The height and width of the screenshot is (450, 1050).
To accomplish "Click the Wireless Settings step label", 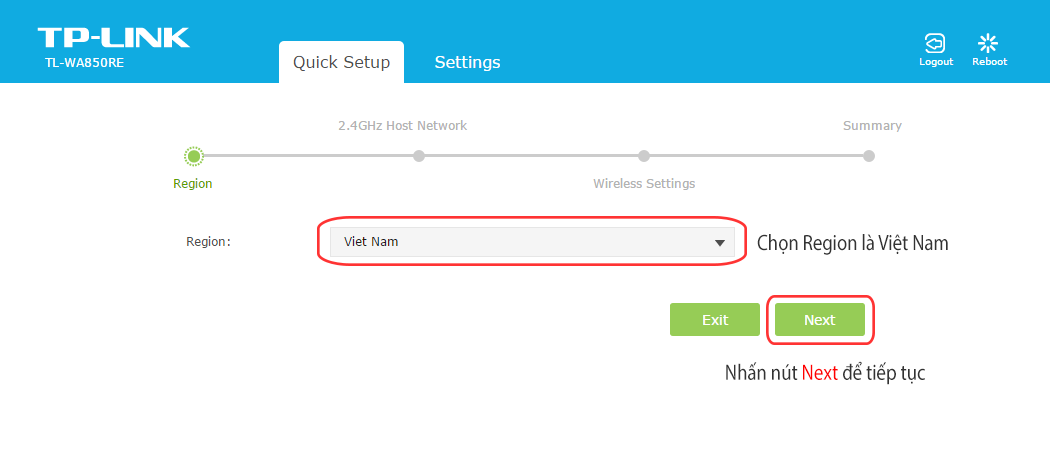I will point(644,183).
